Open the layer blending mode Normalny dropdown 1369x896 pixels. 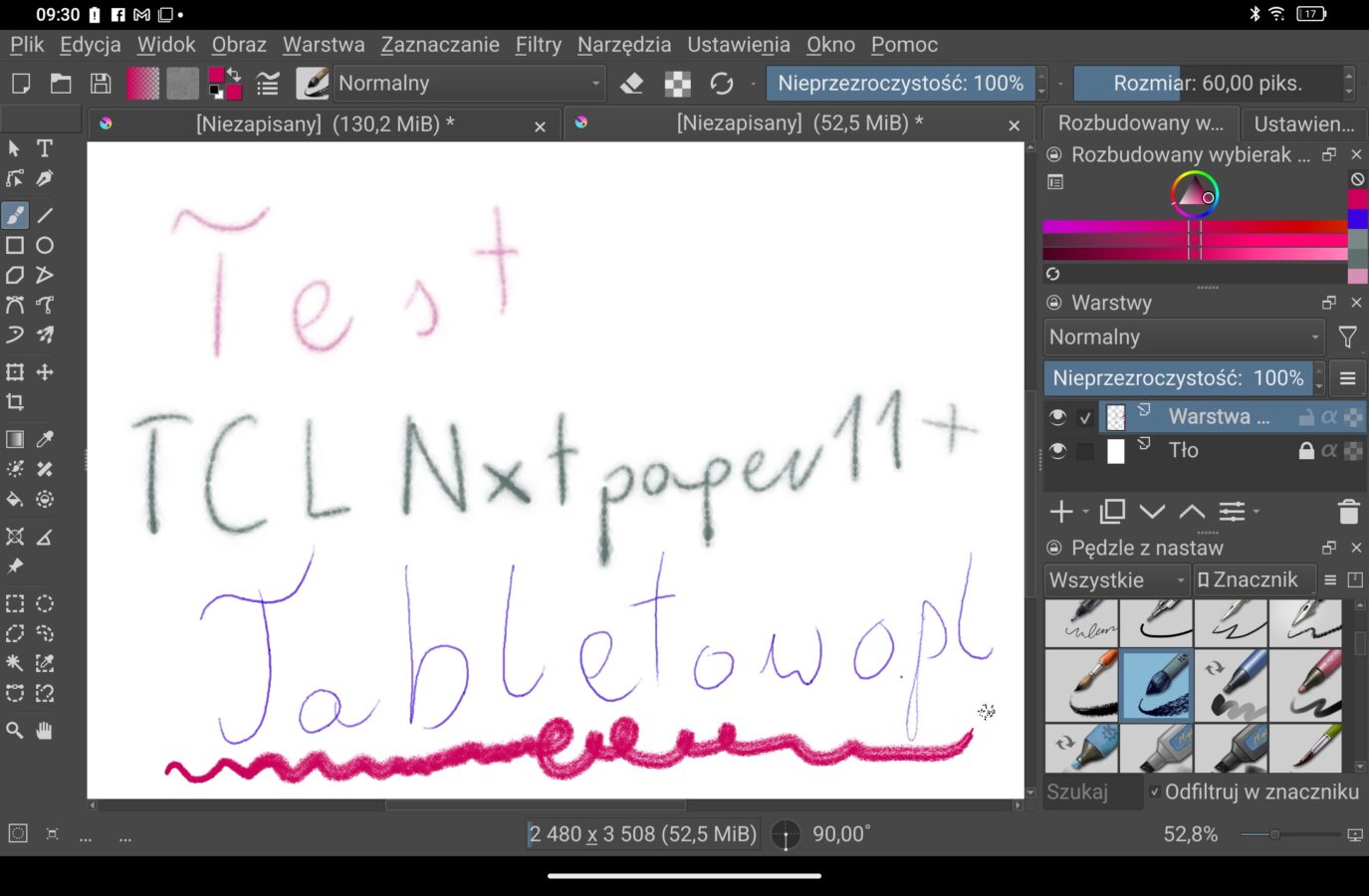coord(1184,337)
